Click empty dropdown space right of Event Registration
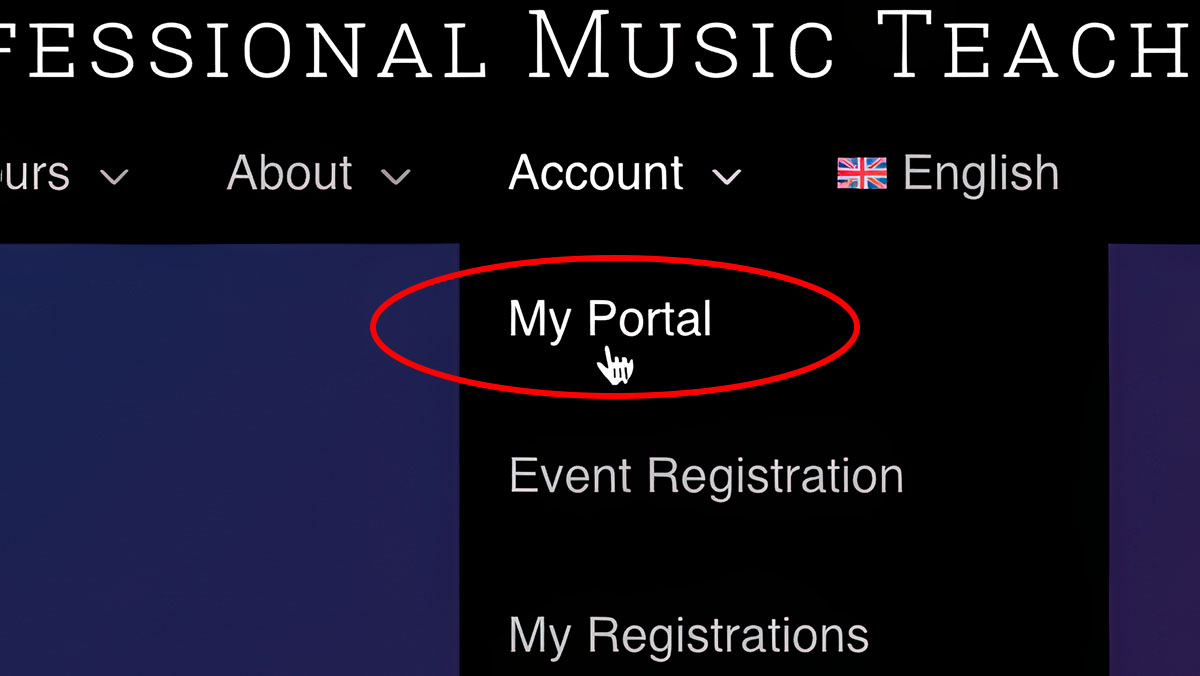This screenshot has height=676, width=1200. point(1005,476)
